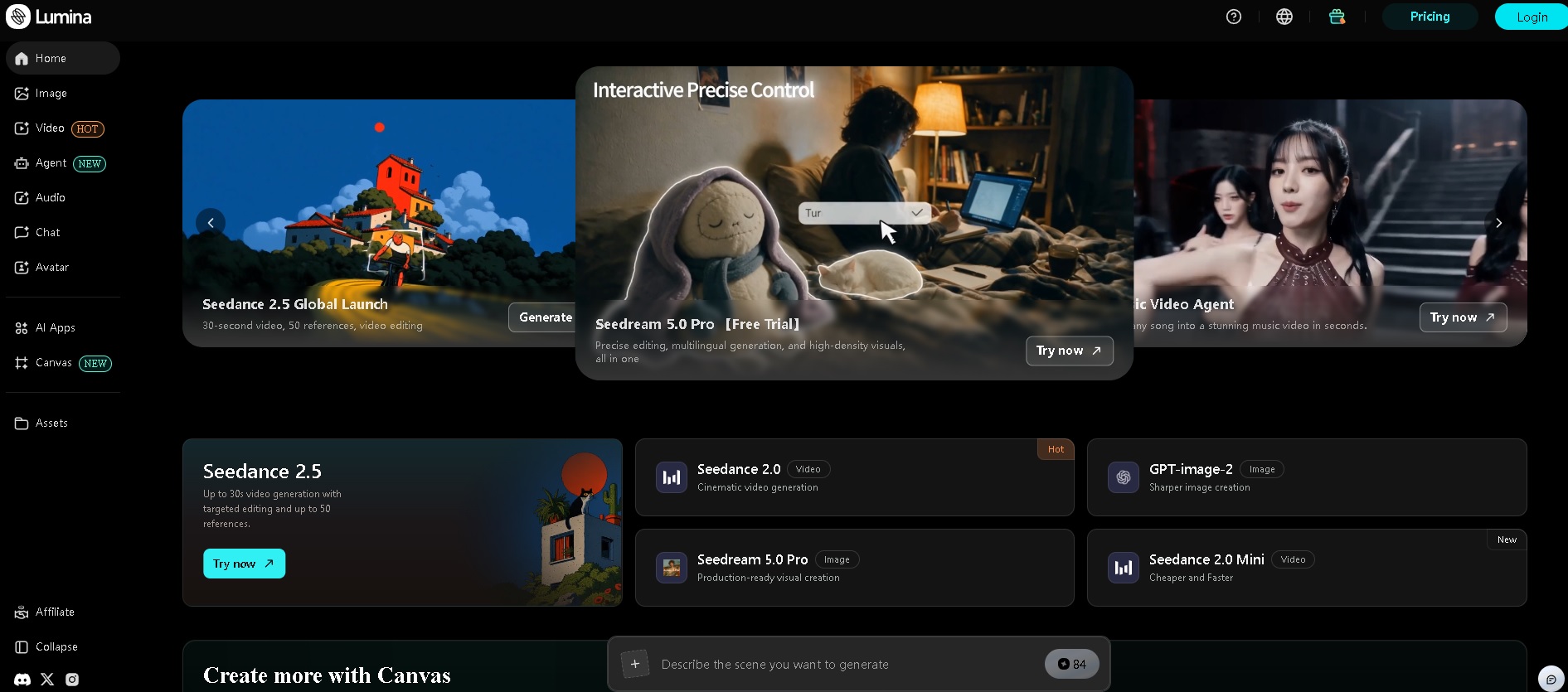
Task: Click the New tag on Seedance 2.0 Mini
Action: coord(1507,540)
